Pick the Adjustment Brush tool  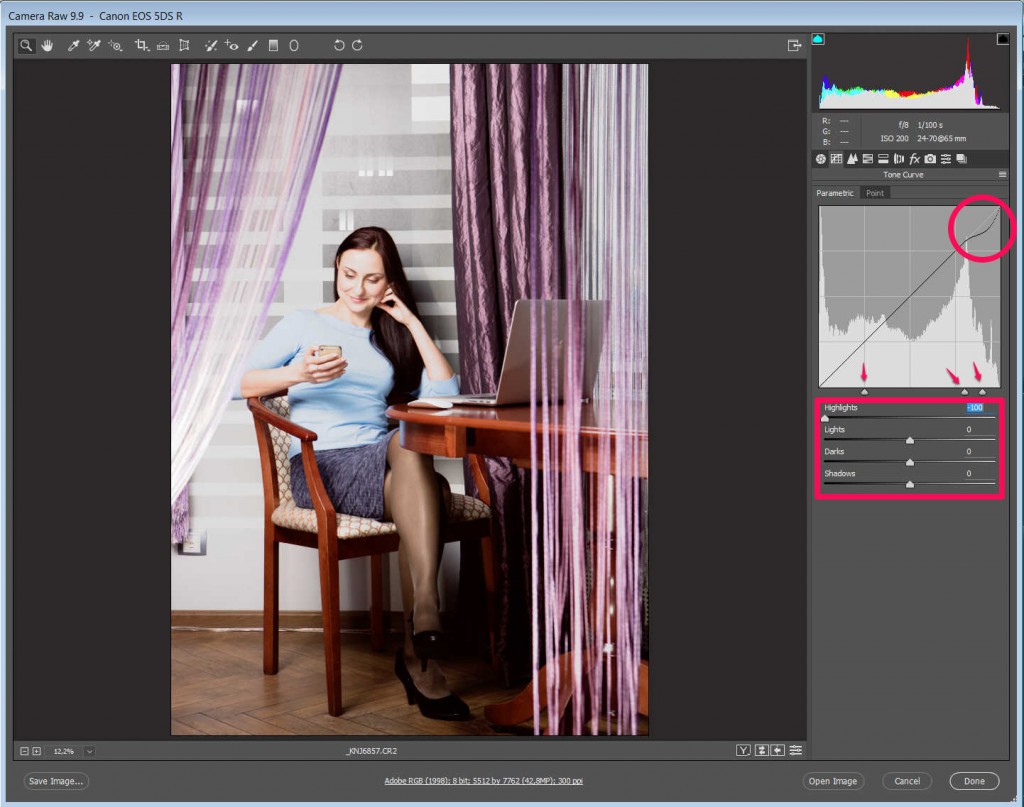click(252, 46)
